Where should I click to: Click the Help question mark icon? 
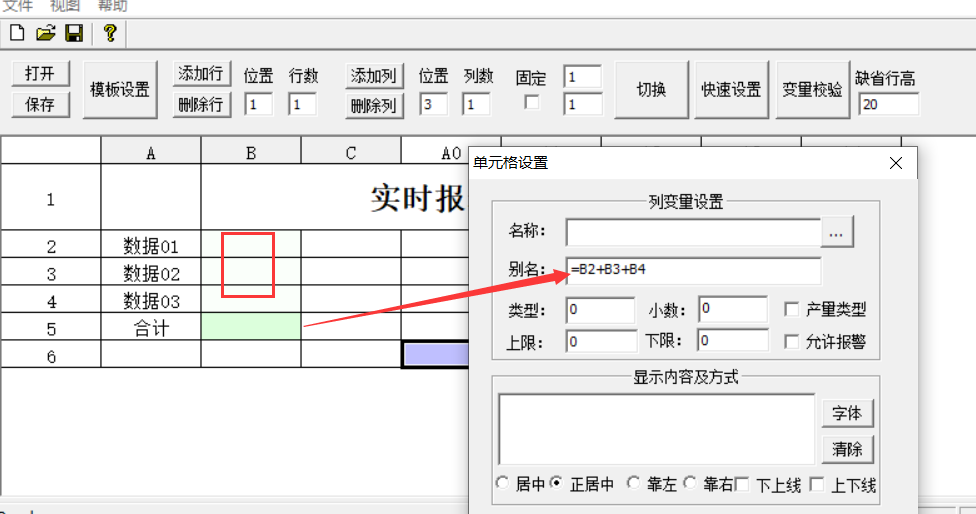[x=109, y=34]
